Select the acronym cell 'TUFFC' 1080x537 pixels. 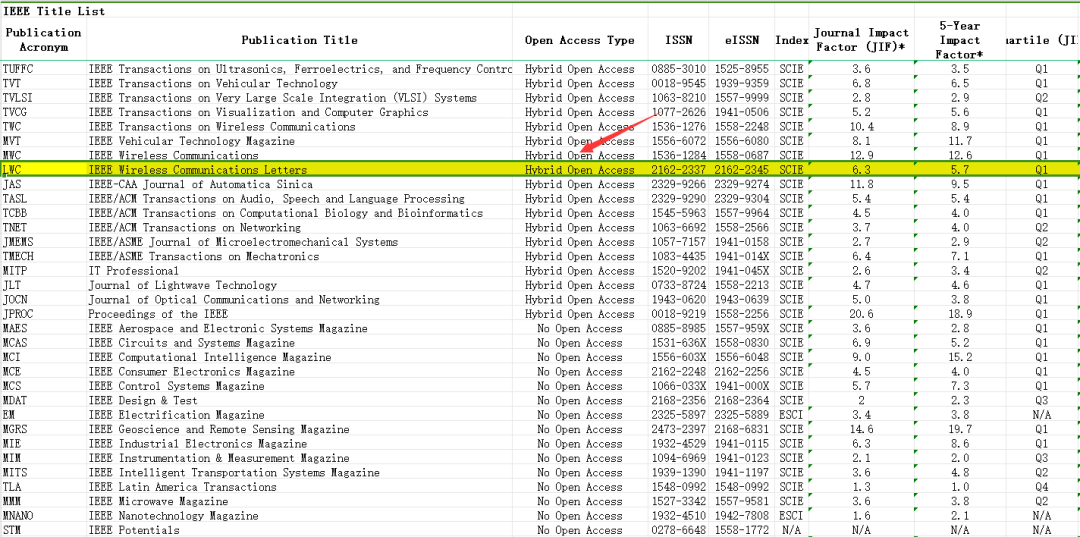pyautogui.click(x=43, y=69)
